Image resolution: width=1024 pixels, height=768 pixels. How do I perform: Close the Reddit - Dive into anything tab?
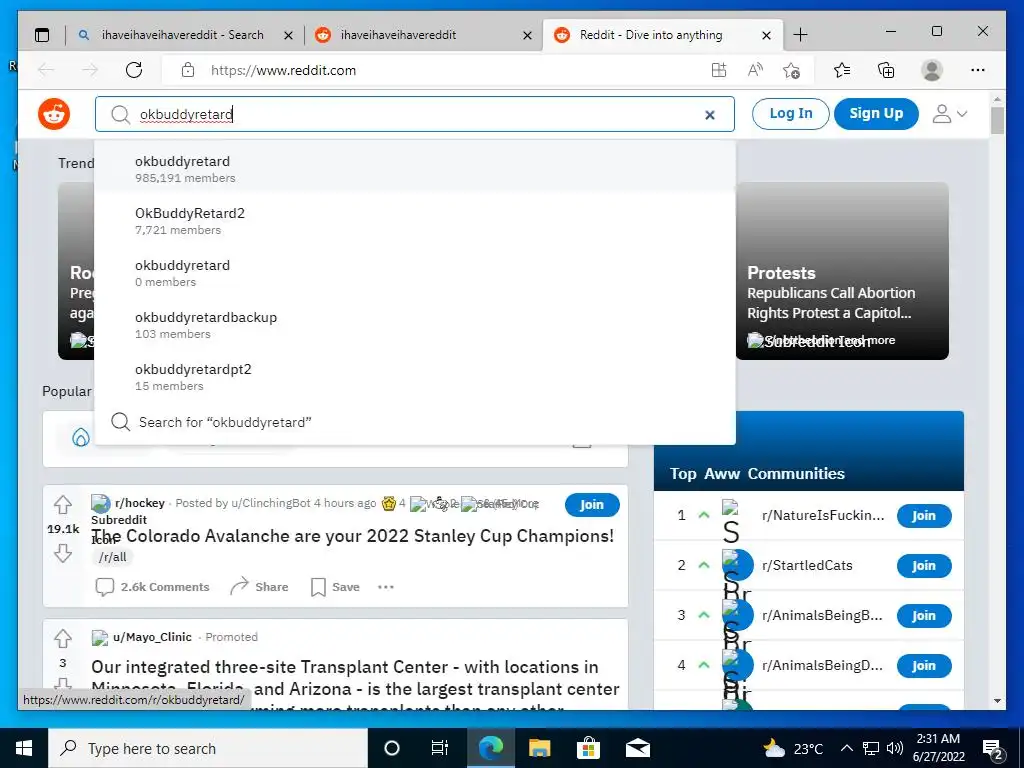pyautogui.click(x=767, y=35)
